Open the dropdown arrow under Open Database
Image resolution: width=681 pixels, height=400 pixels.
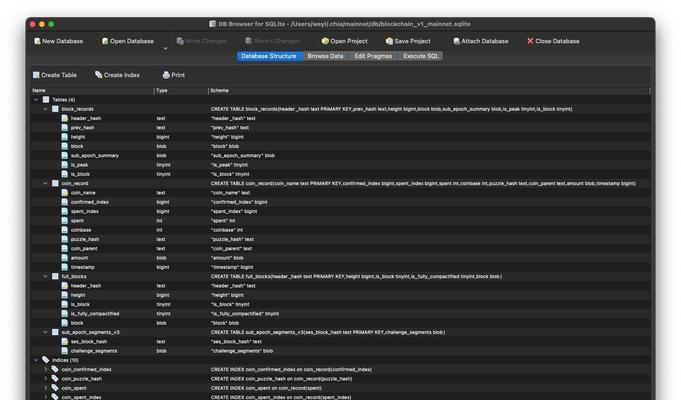tap(165, 49)
